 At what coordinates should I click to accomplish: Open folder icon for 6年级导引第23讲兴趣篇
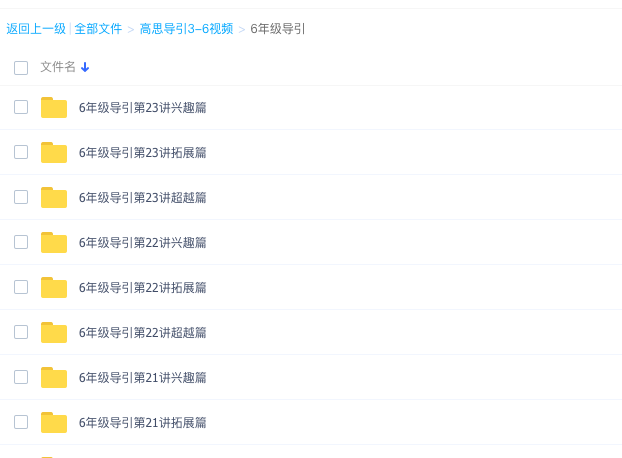tap(54, 107)
